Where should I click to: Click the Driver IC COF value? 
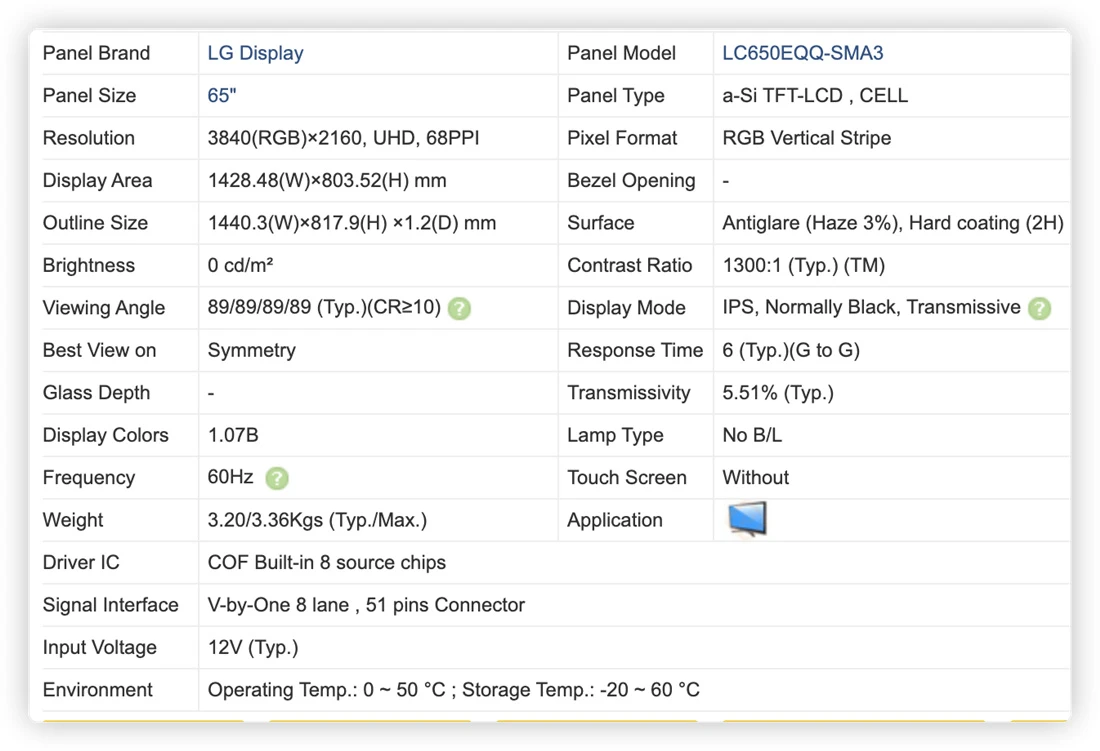326,562
